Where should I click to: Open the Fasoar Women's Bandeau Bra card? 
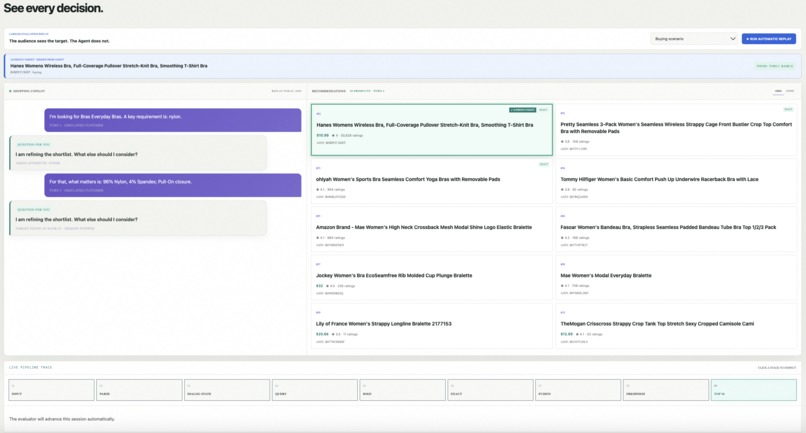click(676, 229)
